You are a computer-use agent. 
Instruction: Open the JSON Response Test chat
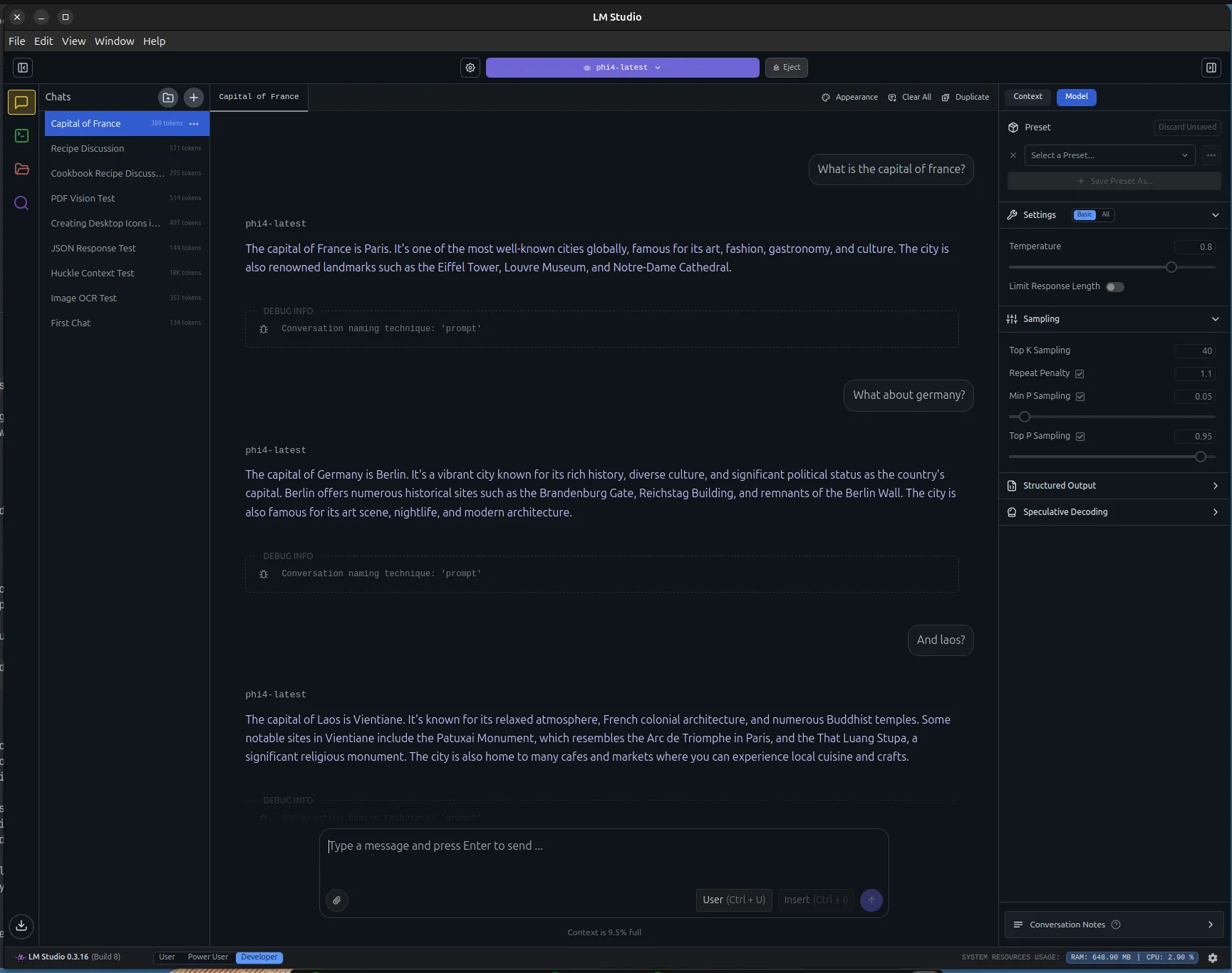click(x=127, y=249)
